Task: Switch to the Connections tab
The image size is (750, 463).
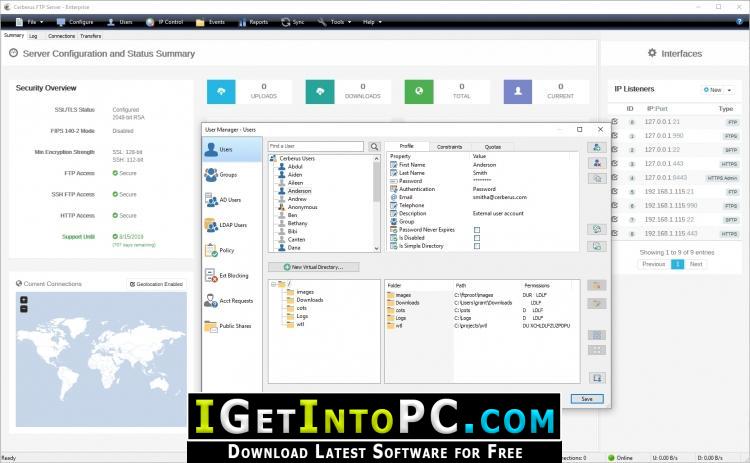Action: [x=61, y=36]
